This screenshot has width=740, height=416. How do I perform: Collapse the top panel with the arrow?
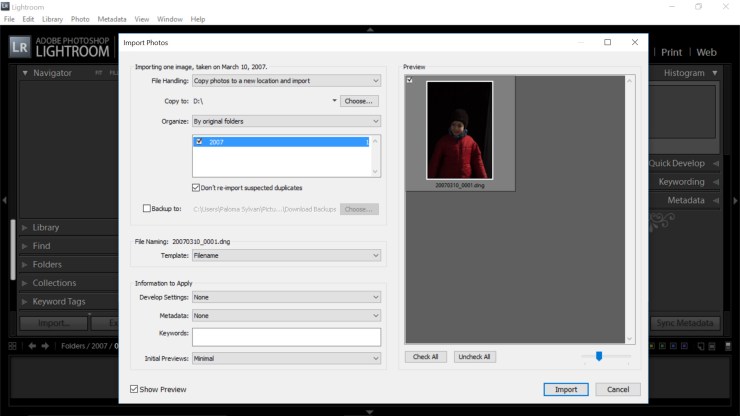[x=370, y=29]
